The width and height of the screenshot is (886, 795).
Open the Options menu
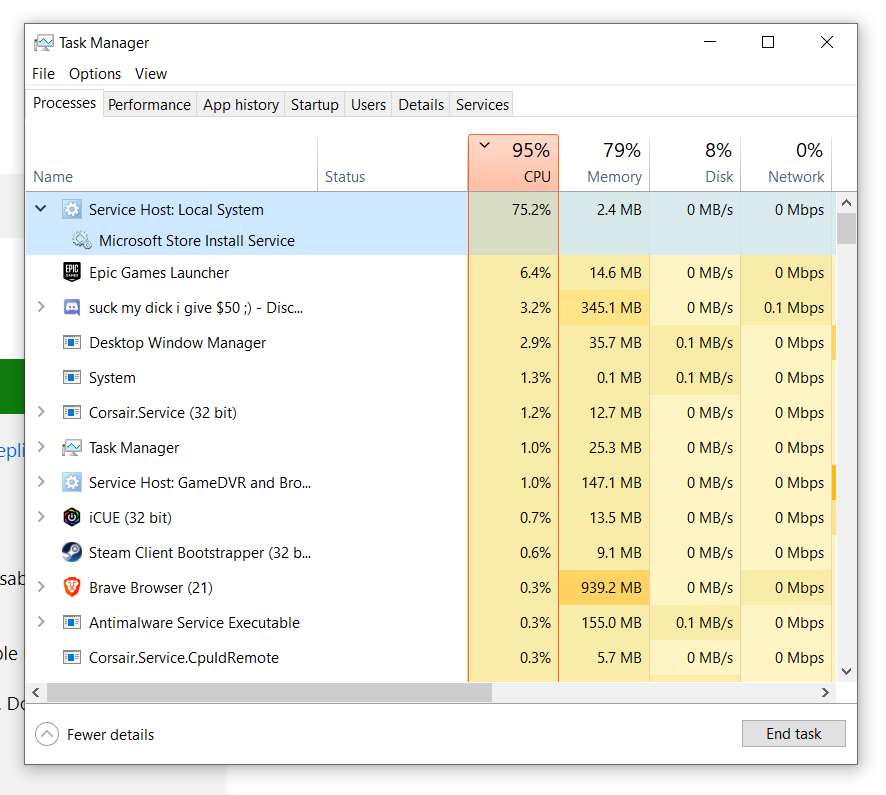click(x=95, y=74)
